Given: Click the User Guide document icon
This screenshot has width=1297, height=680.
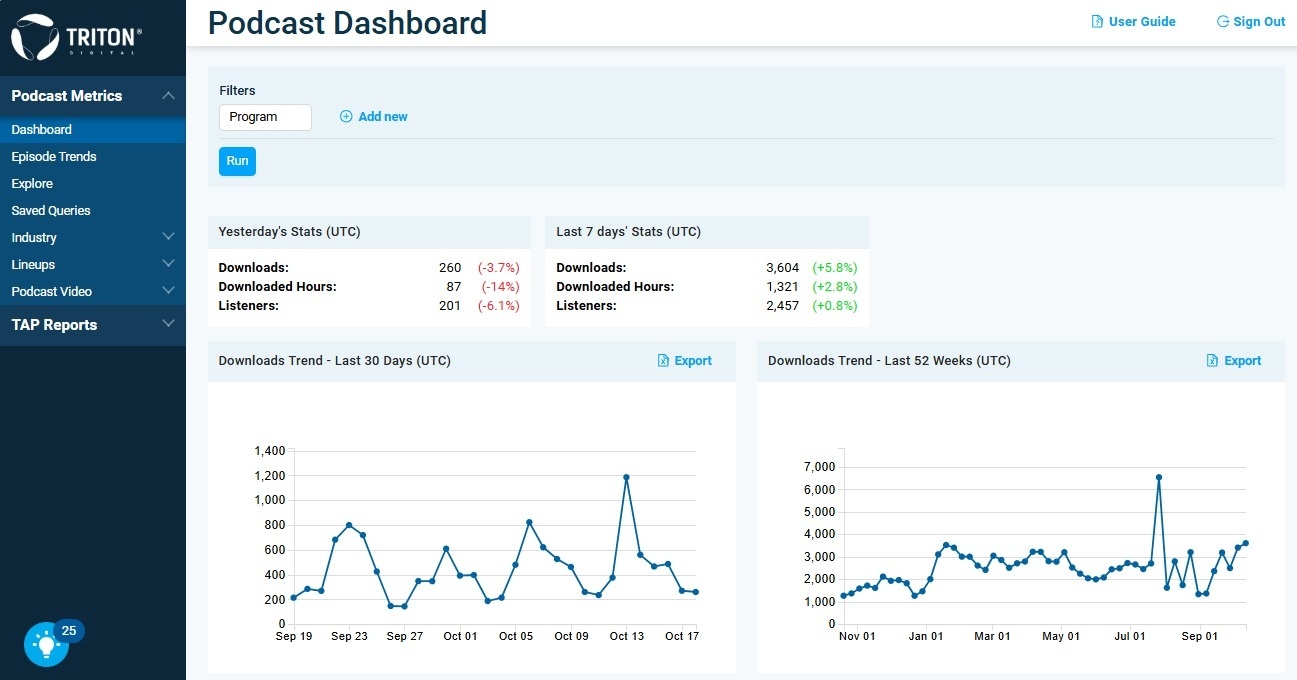Looking at the screenshot, I should click(1097, 21).
